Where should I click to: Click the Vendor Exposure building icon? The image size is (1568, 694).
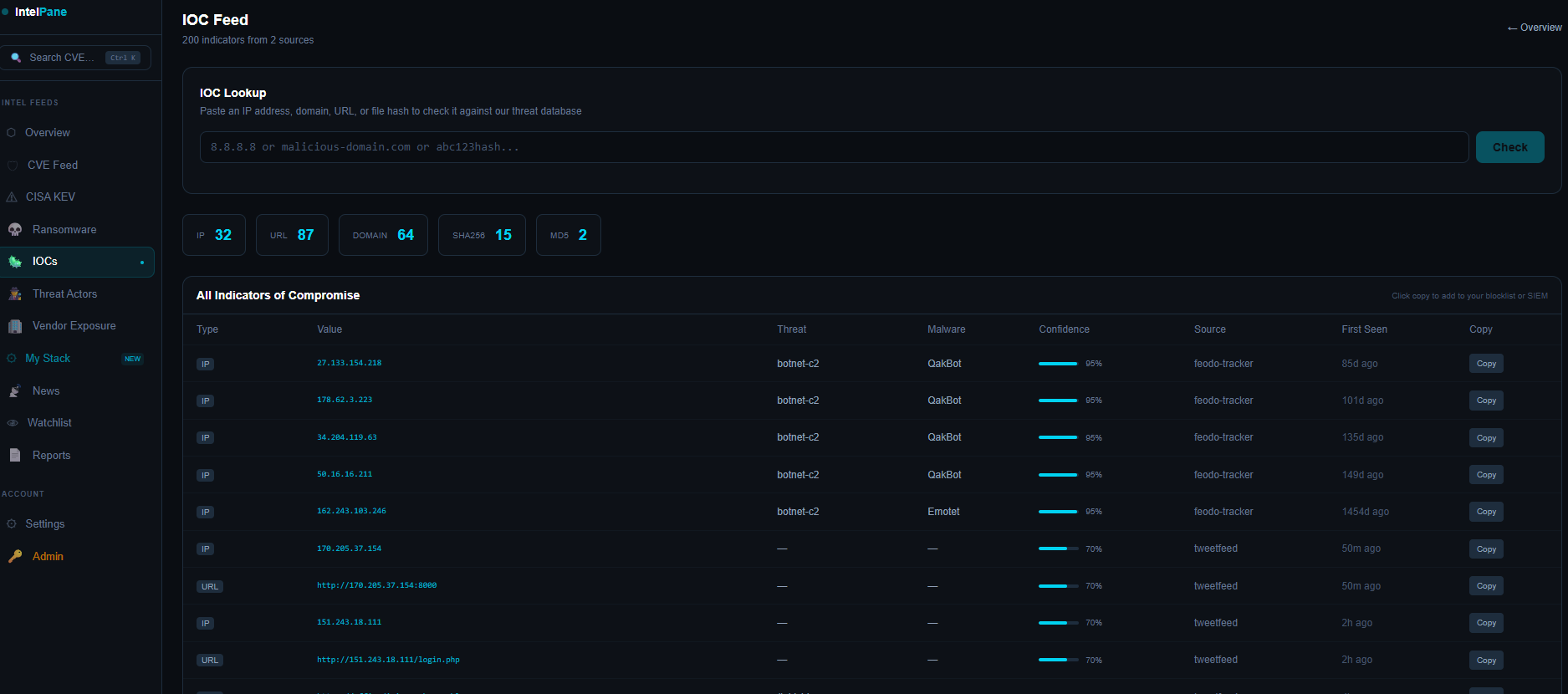[x=15, y=326]
